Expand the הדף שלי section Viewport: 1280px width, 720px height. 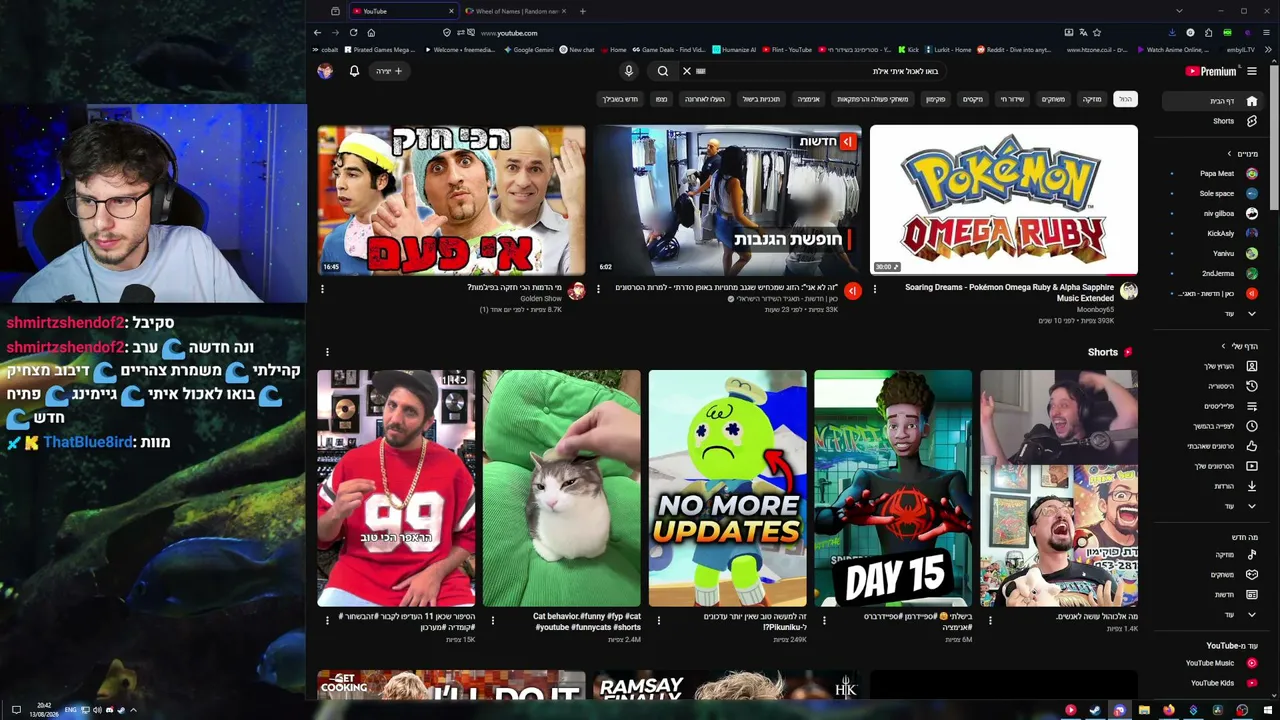pyautogui.click(x=1241, y=346)
